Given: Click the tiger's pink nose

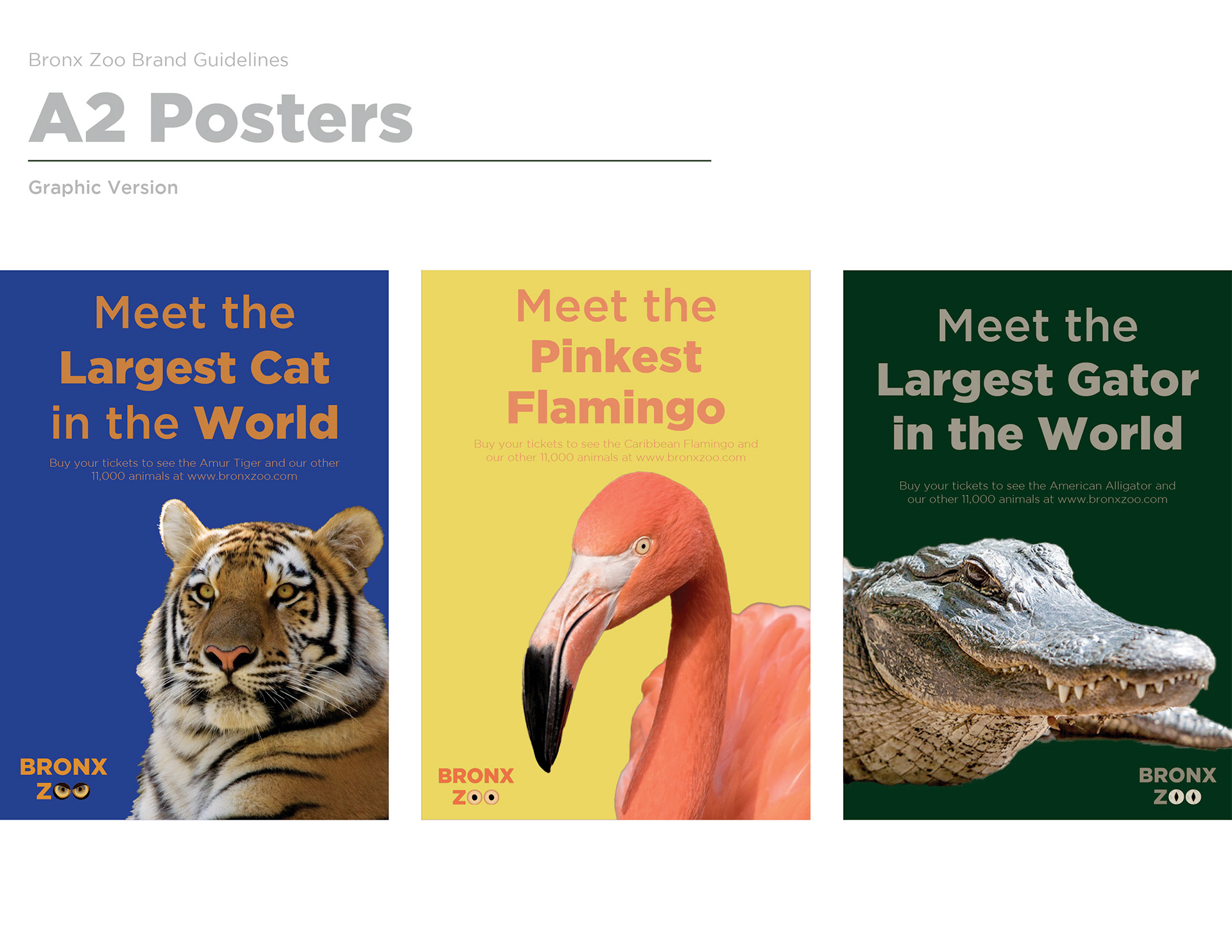Looking at the screenshot, I should [229, 658].
